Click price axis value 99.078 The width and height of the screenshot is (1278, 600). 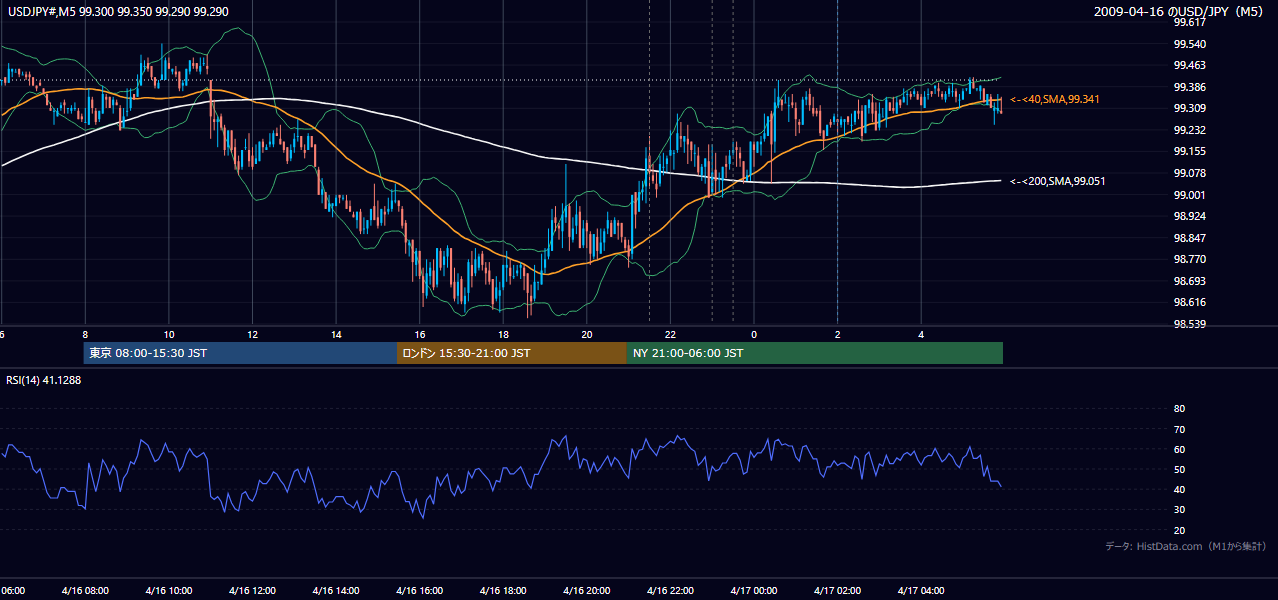(1189, 173)
